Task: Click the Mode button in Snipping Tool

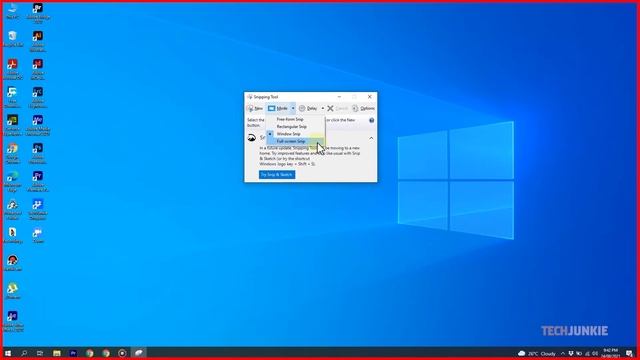Action: (x=278, y=109)
